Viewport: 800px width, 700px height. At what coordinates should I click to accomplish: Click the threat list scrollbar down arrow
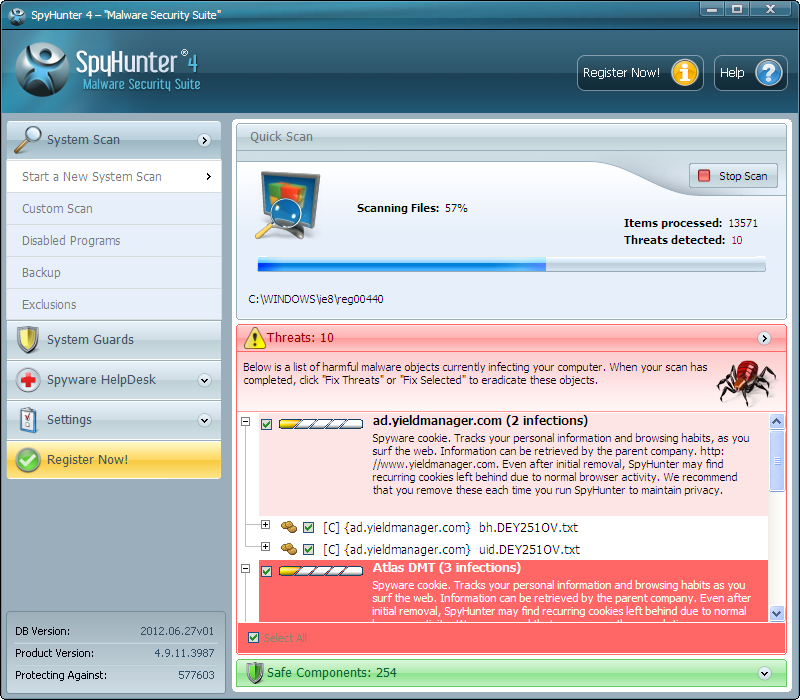777,612
